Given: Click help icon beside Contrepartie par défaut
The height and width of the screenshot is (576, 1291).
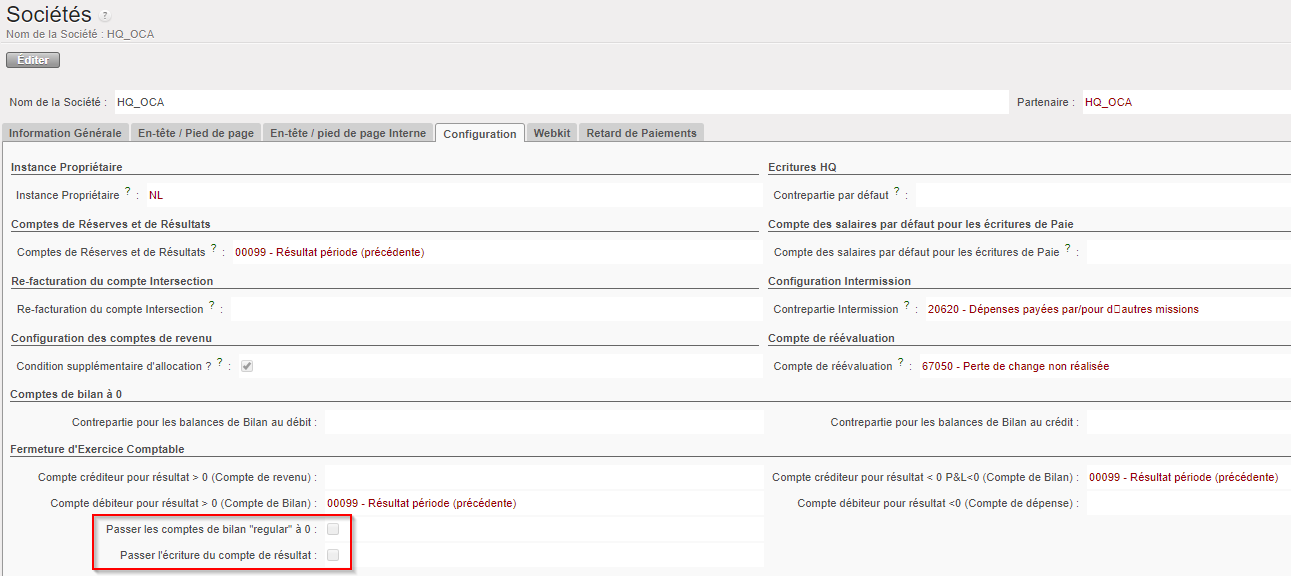Looking at the screenshot, I should point(897,191).
